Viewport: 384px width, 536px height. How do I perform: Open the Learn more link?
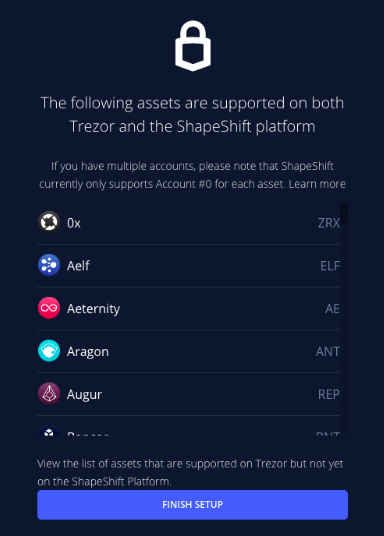click(x=317, y=184)
